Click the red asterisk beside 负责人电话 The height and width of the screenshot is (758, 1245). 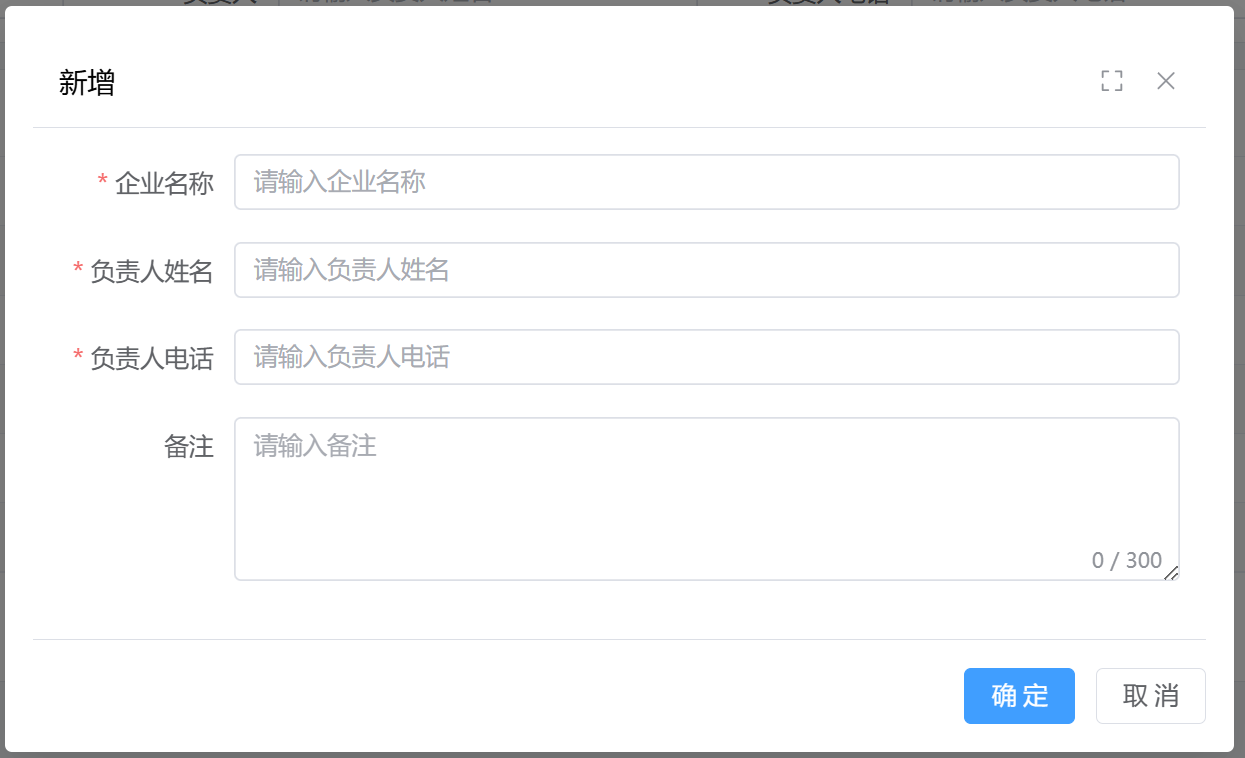coord(78,356)
